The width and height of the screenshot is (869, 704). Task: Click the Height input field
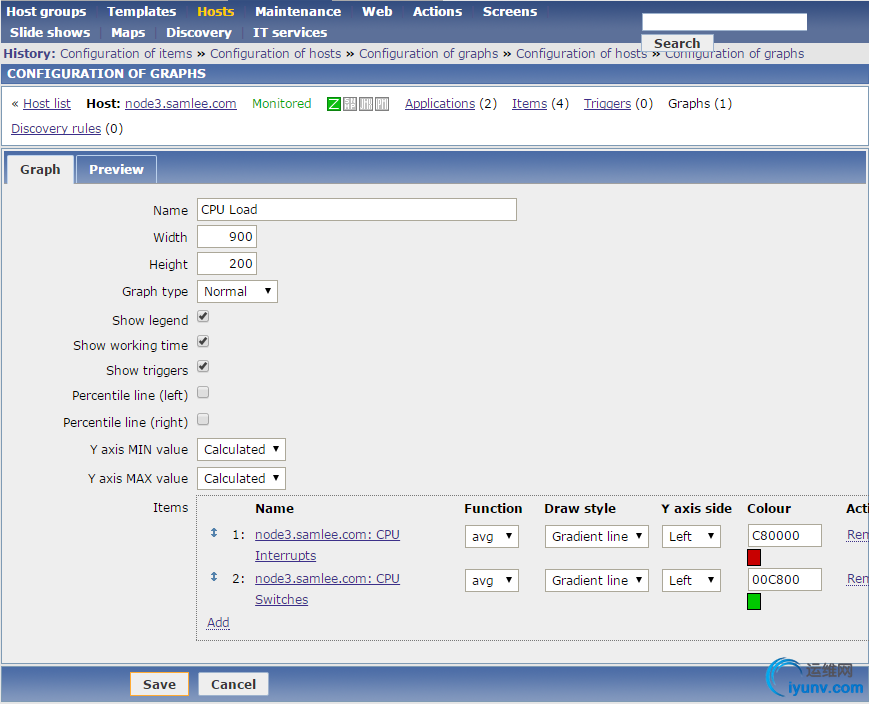[227, 264]
